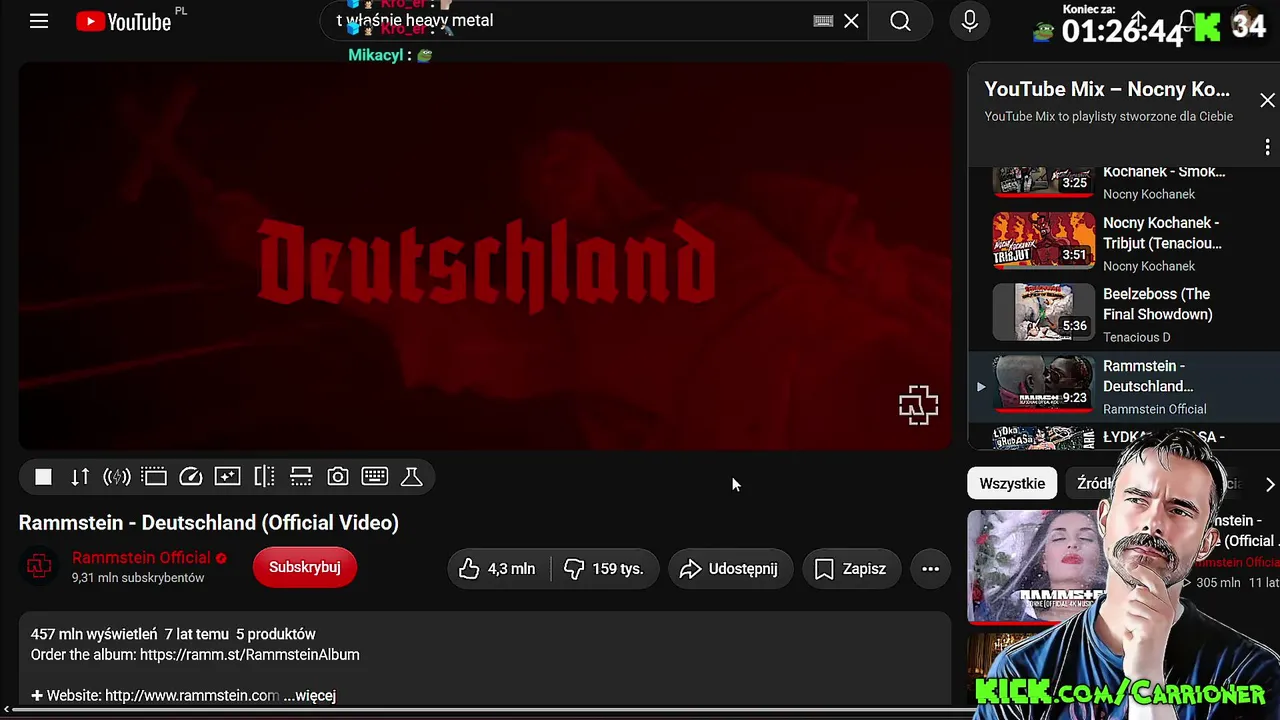Open the Rammstein Deutschland 9:23 playlist thumbnail

point(1043,385)
